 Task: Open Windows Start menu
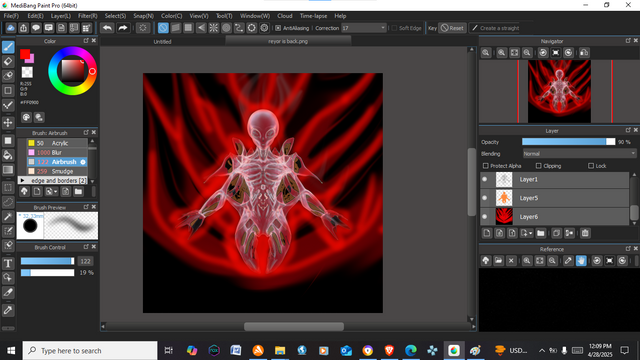11,351
